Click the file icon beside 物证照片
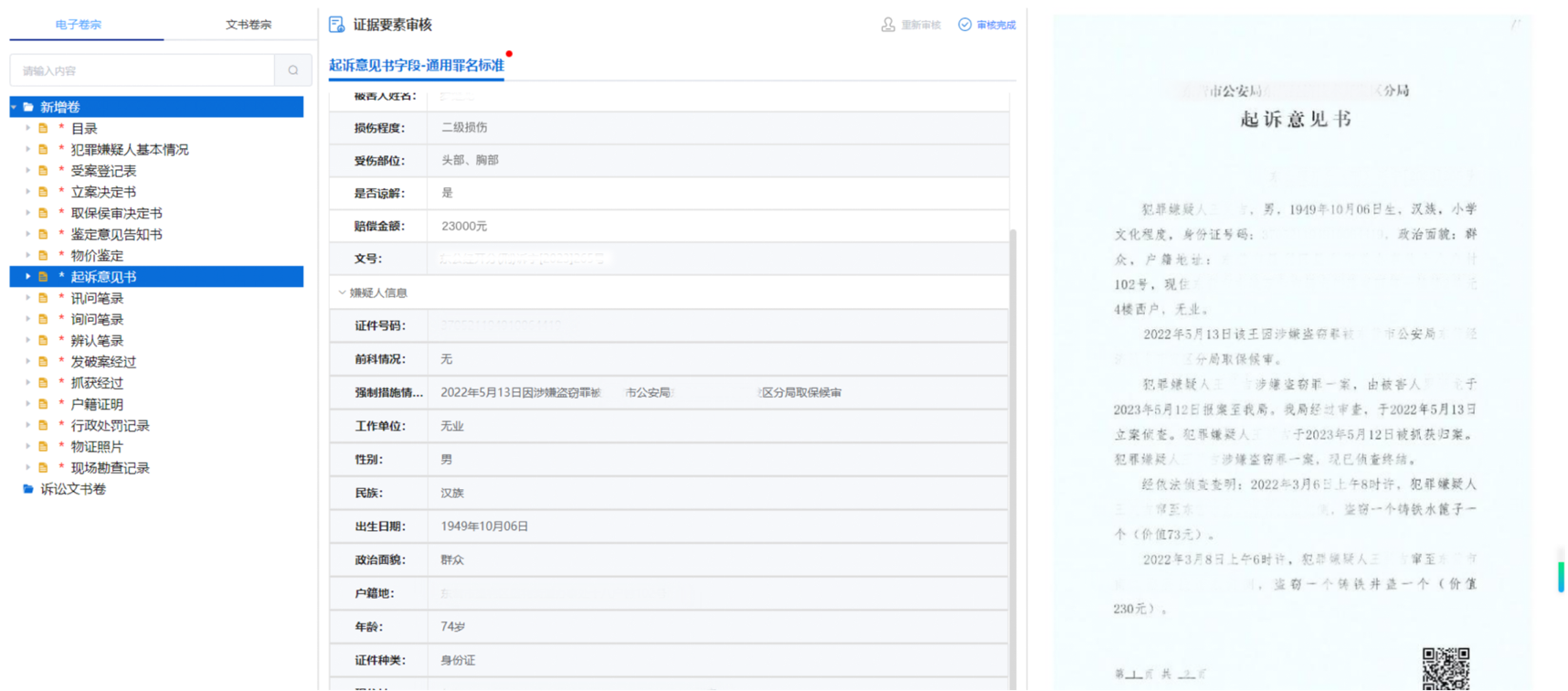 43,446
